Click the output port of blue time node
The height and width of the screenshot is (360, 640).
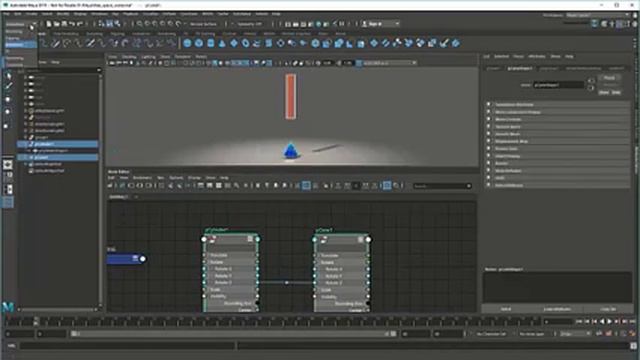142,258
